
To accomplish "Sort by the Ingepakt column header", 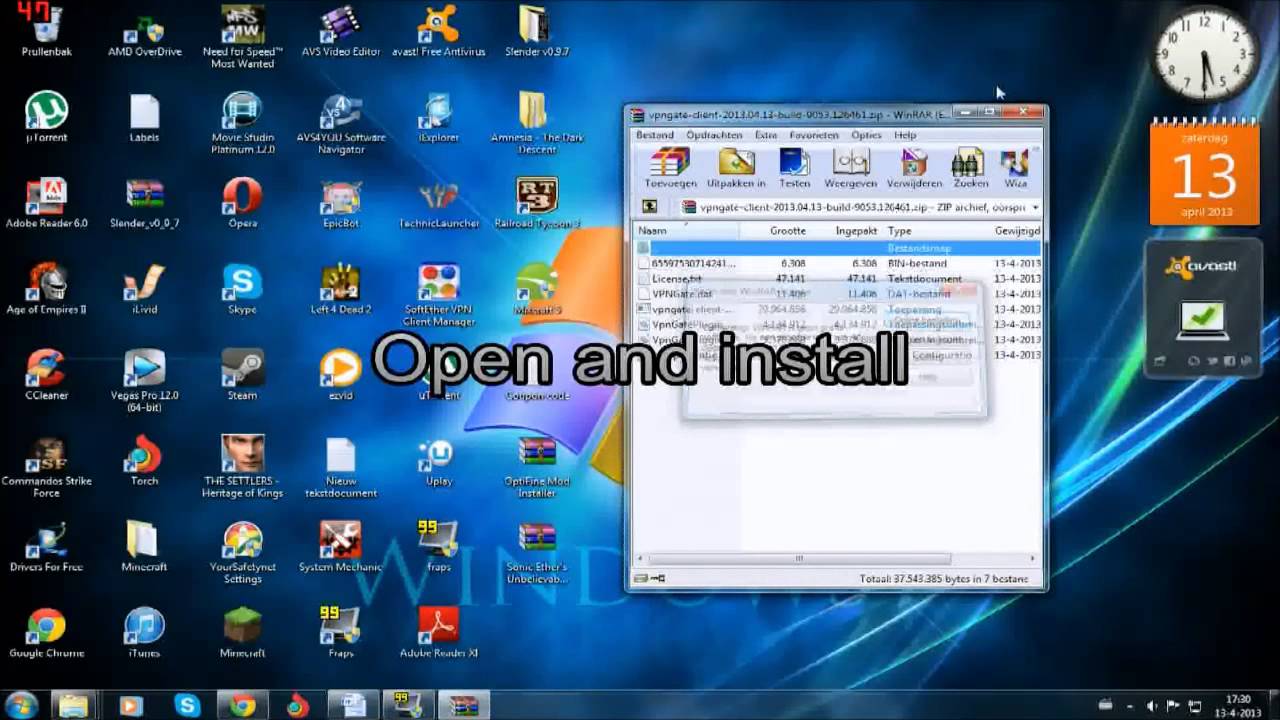I will pyautogui.click(x=847, y=231).
